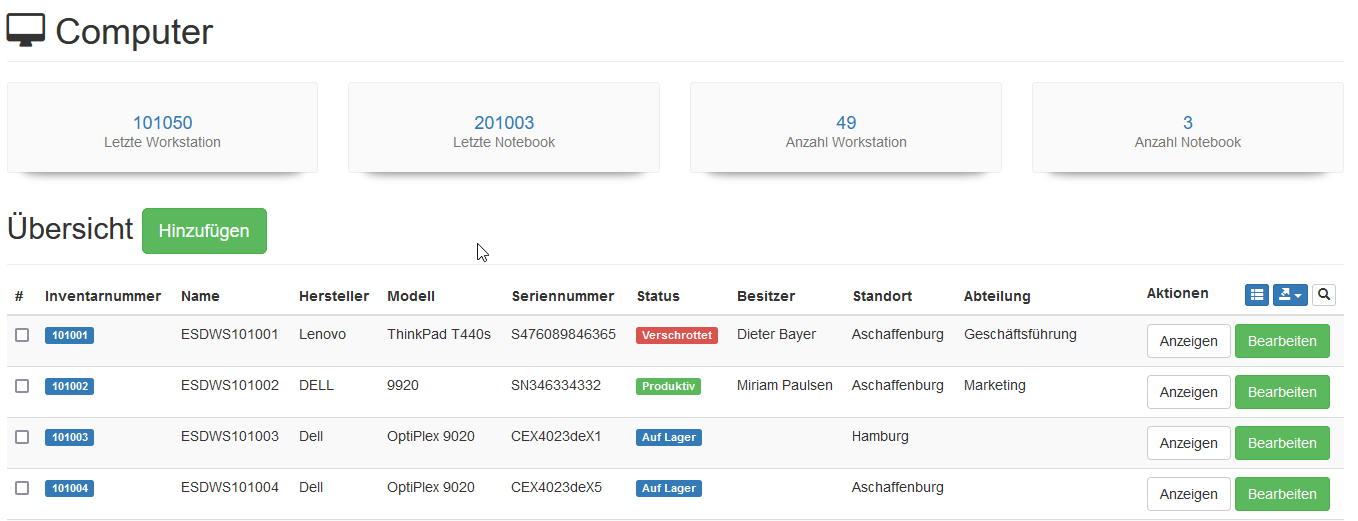Click inventory badge 101002
The height and width of the screenshot is (521, 1358).
point(69,386)
